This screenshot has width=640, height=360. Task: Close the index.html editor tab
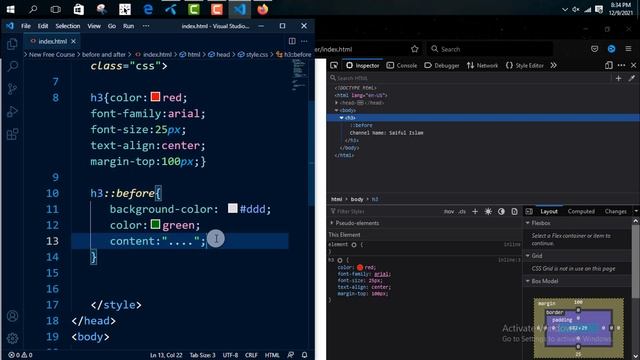pyautogui.click(x=73, y=41)
